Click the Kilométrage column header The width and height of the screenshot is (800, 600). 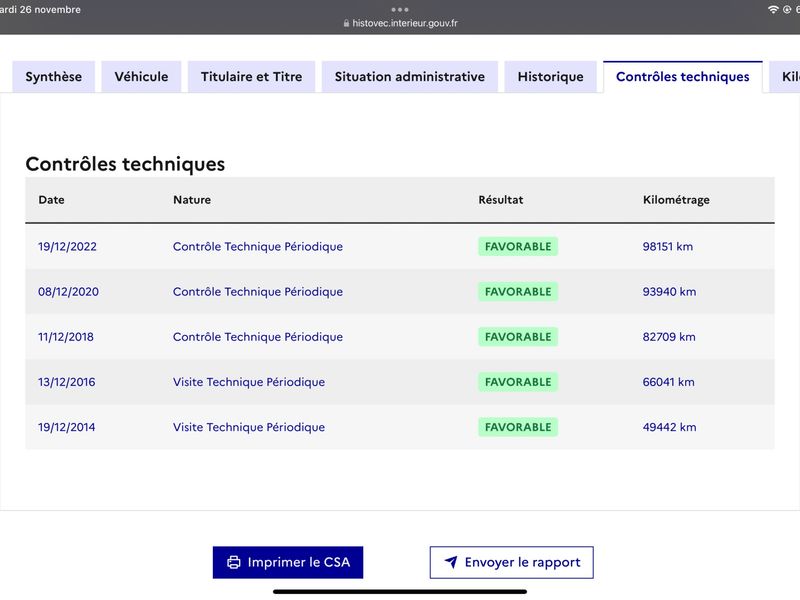(x=676, y=200)
